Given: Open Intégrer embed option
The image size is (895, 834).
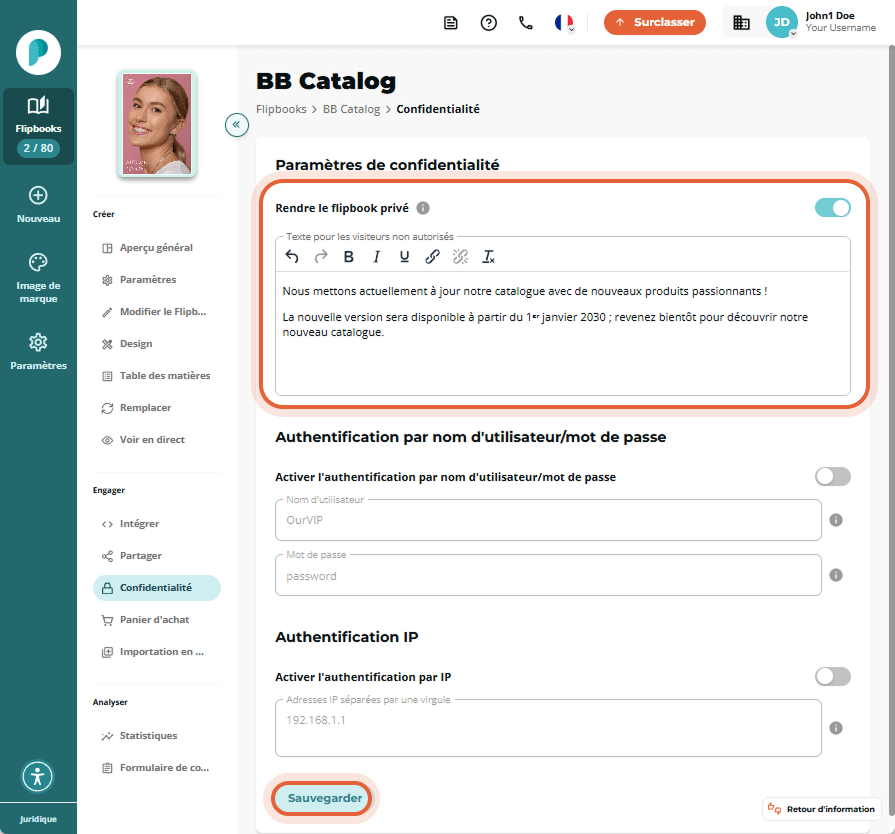Looking at the screenshot, I should (156, 523).
